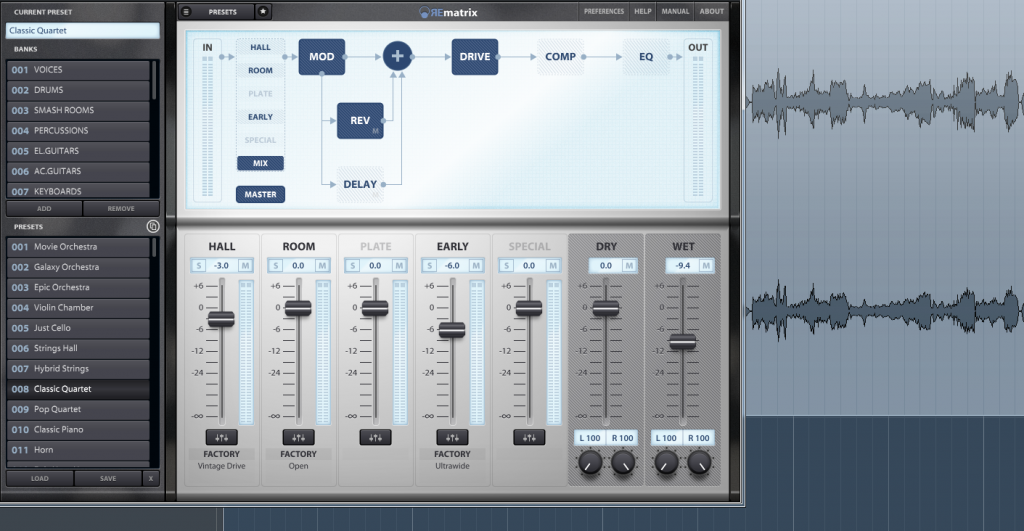Image resolution: width=1024 pixels, height=531 pixels.
Task: Mute the WET channel
Action: (706, 266)
